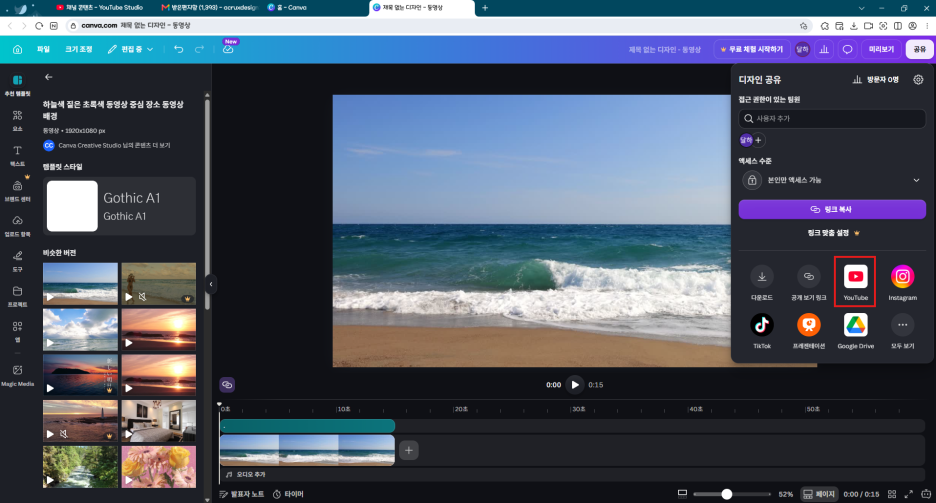The image size is (936, 503).
Task: Redo the last action
Action: [199, 50]
